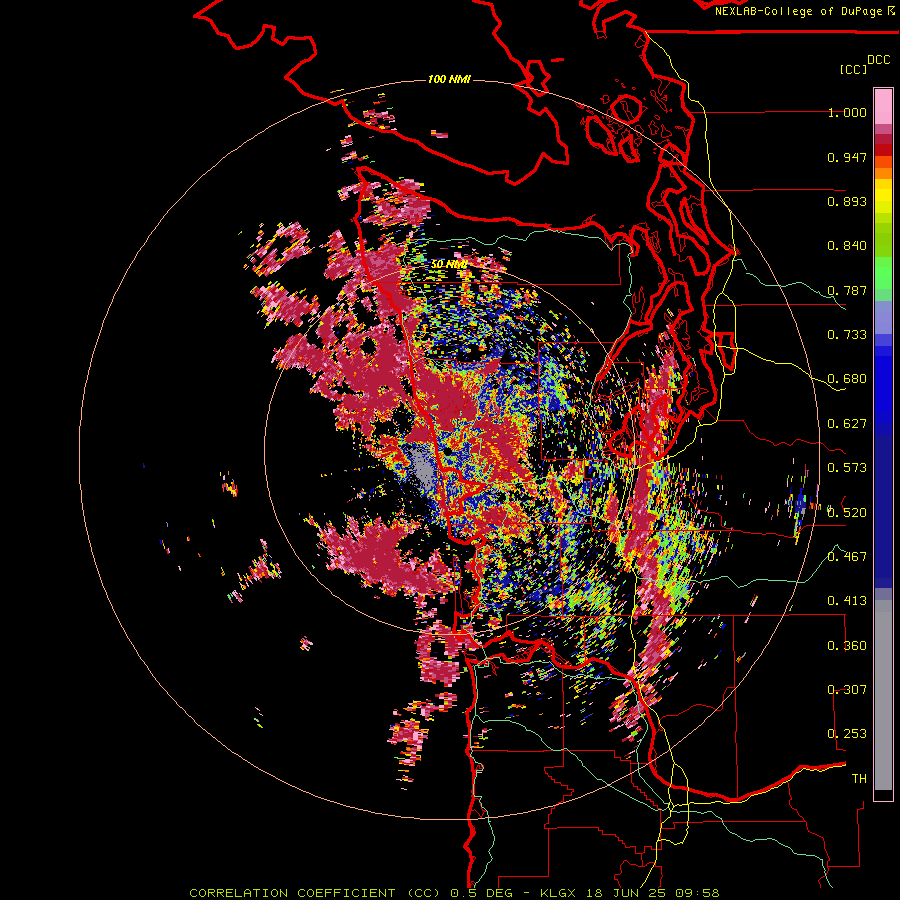Click the 0.893 scale value
Image resolution: width=900 pixels, height=900 pixels.
847,201
